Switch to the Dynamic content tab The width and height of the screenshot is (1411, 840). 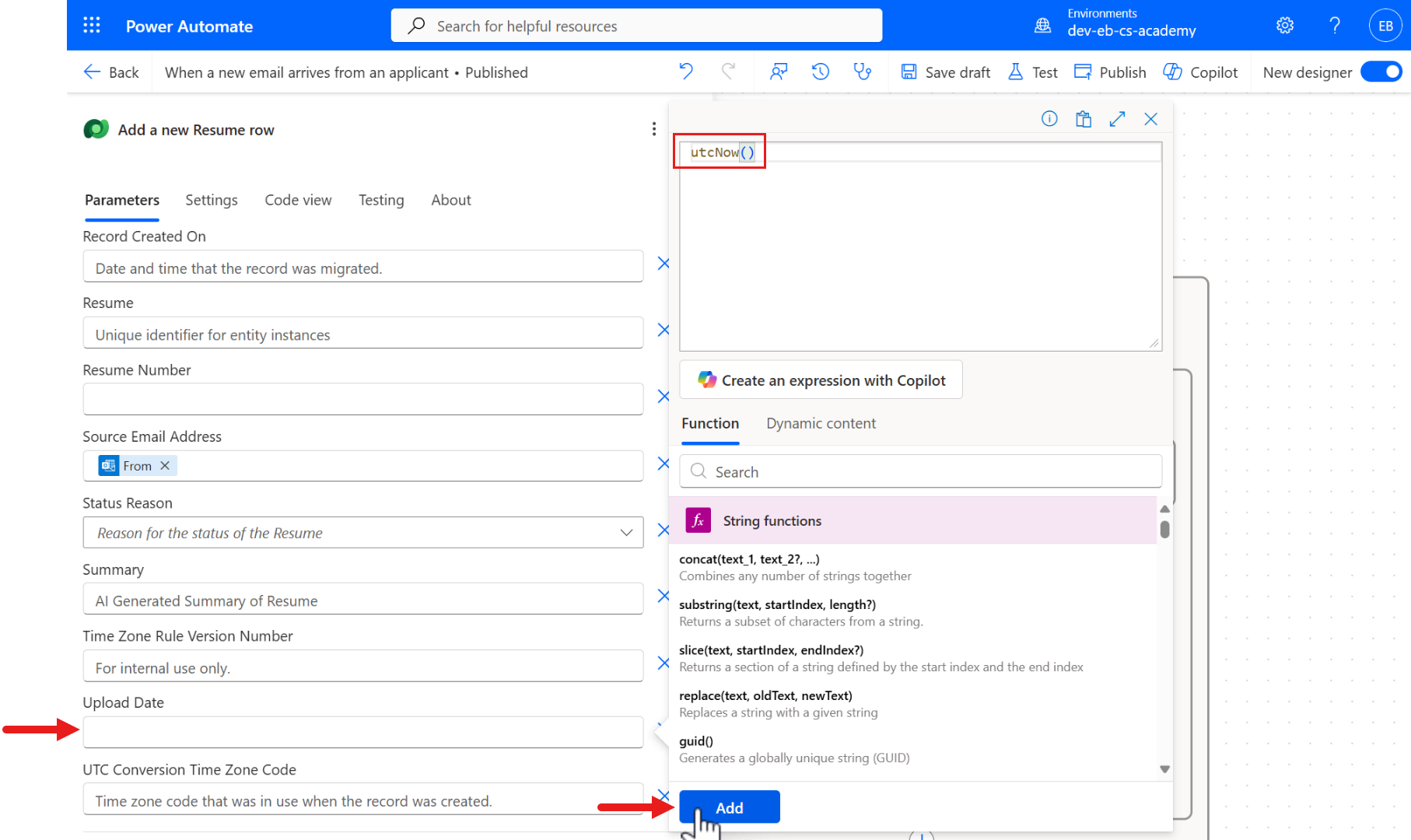pyautogui.click(x=821, y=423)
